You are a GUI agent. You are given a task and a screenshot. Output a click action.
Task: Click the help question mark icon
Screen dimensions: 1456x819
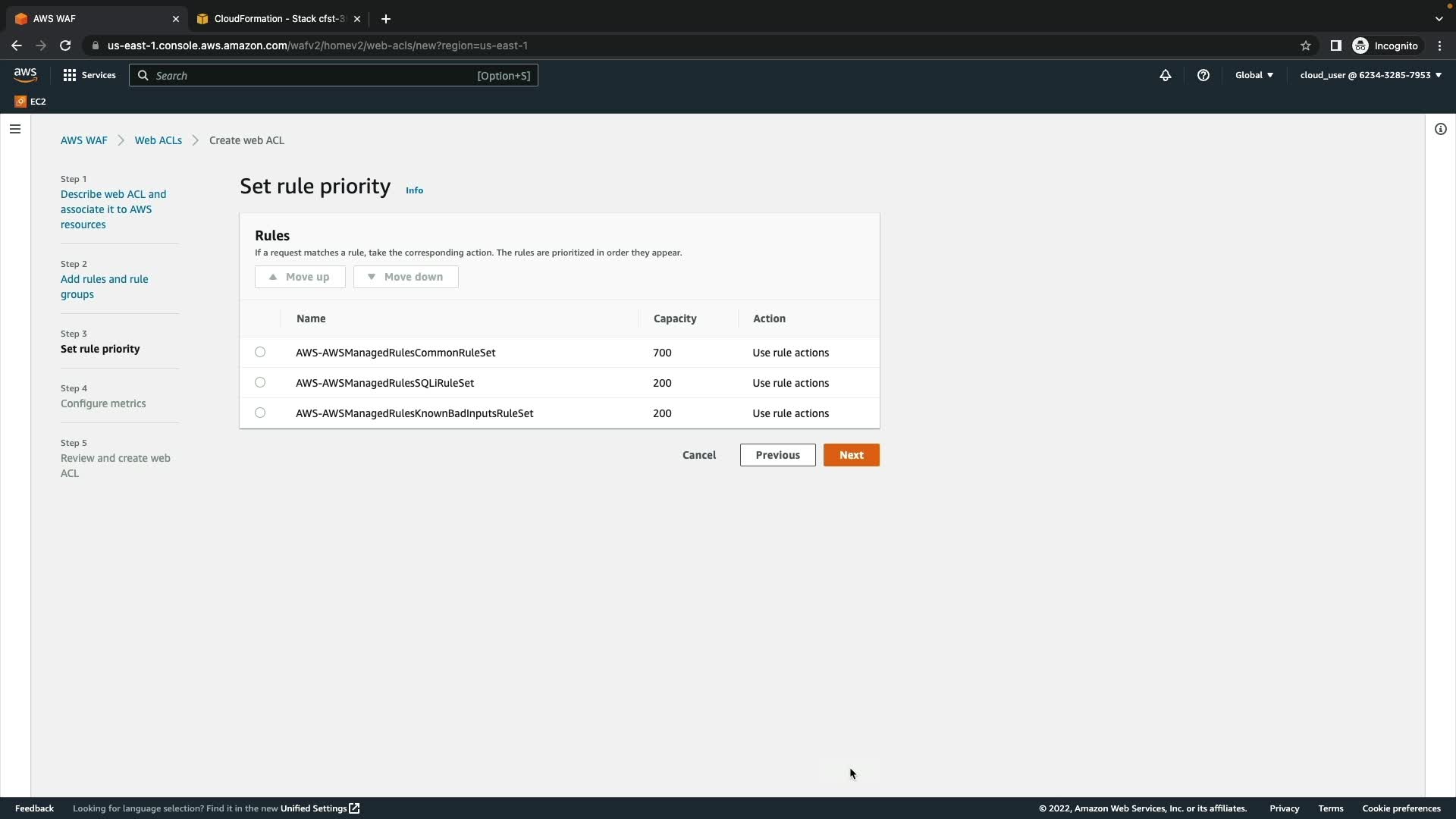(x=1203, y=75)
